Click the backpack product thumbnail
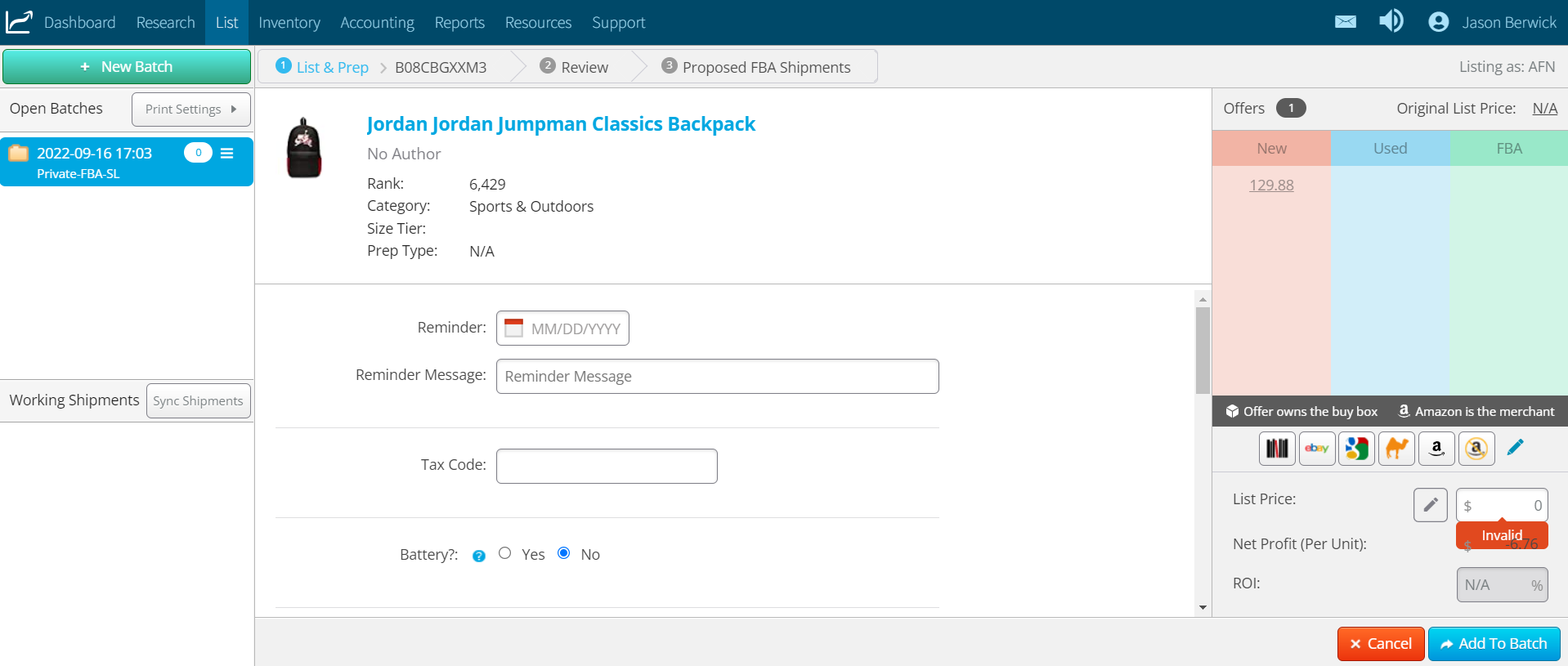The height and width of the screenshot is (666, 1568). click(x=303, y=147)
